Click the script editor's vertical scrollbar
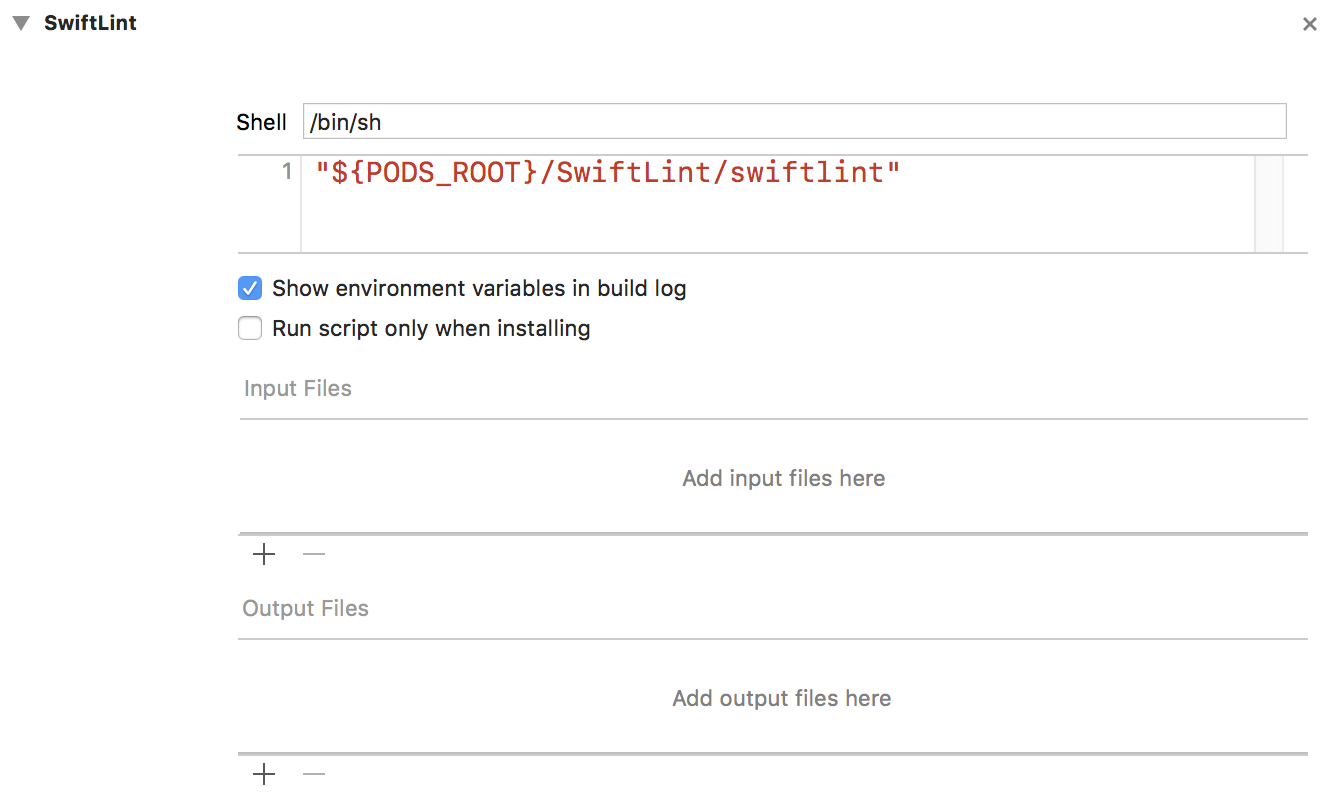Viewport: 1334px width, 810px height. (x=1269, y=204)
